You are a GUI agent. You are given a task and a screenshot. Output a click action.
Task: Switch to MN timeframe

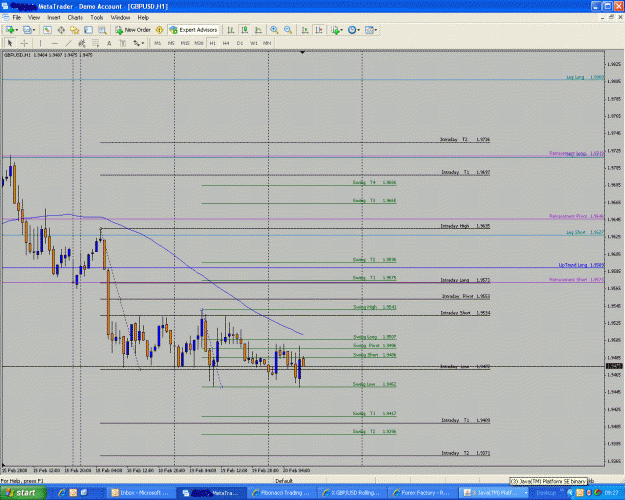(267, 43)
